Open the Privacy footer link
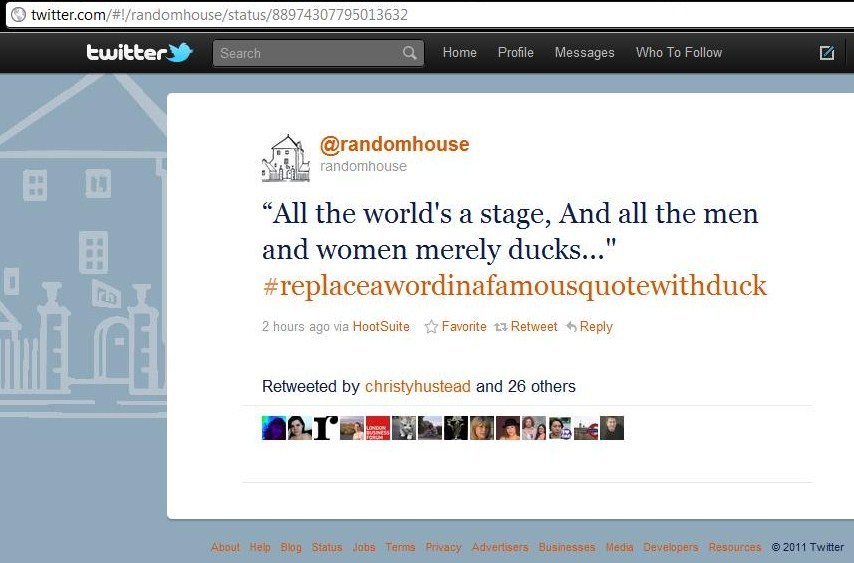This screenshot has height=563, width=854. [x=443, y=547]
